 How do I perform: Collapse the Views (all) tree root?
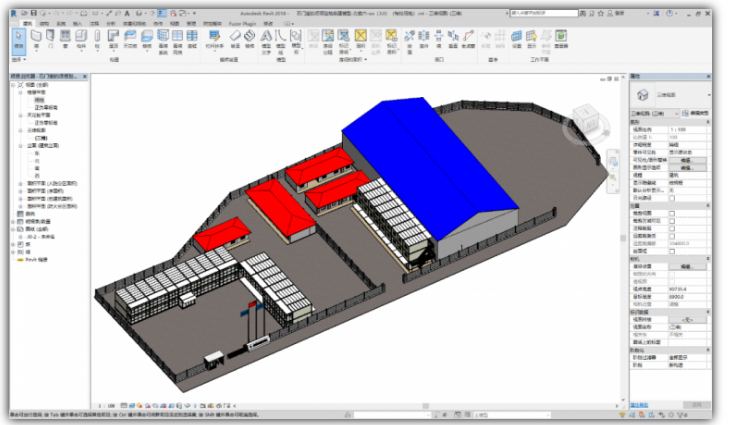pyautogui.click(x=14, y=85)
